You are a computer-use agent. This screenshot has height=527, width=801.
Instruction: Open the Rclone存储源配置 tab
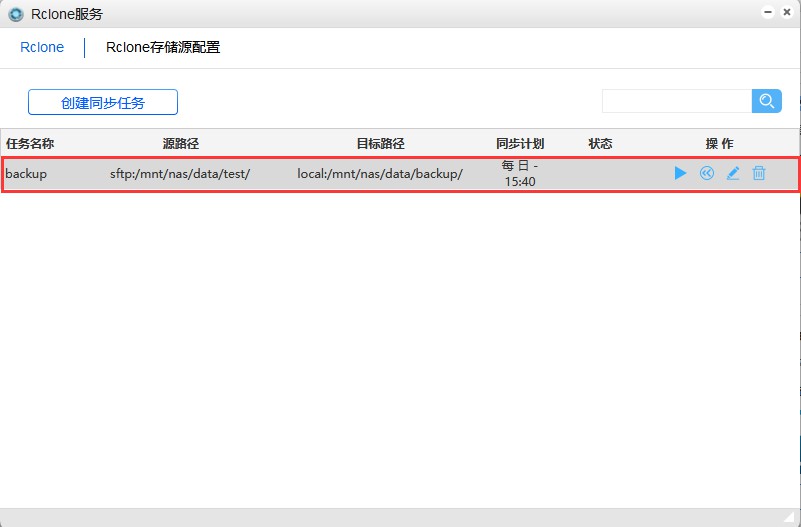(163, 47)
